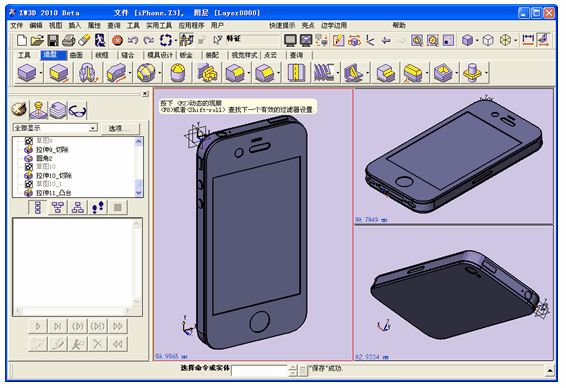566x388 pixels.
Task: Click the command input field in status bar
Action: (x=259, y=370)
